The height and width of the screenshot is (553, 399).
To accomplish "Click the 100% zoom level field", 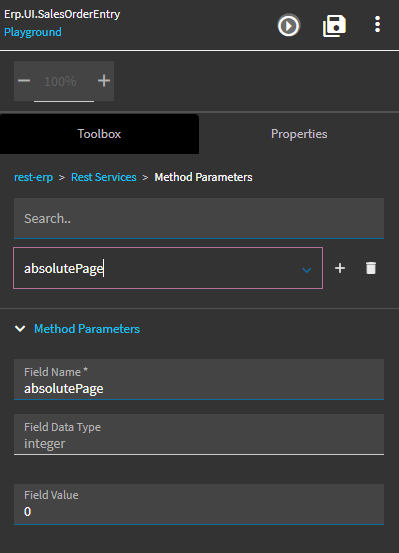I will pyautogui.click(x=60, y=81).
